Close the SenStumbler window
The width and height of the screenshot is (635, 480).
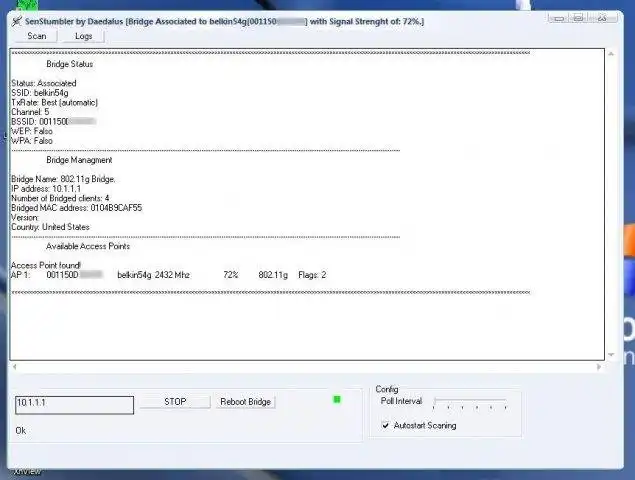coord(603,18)
